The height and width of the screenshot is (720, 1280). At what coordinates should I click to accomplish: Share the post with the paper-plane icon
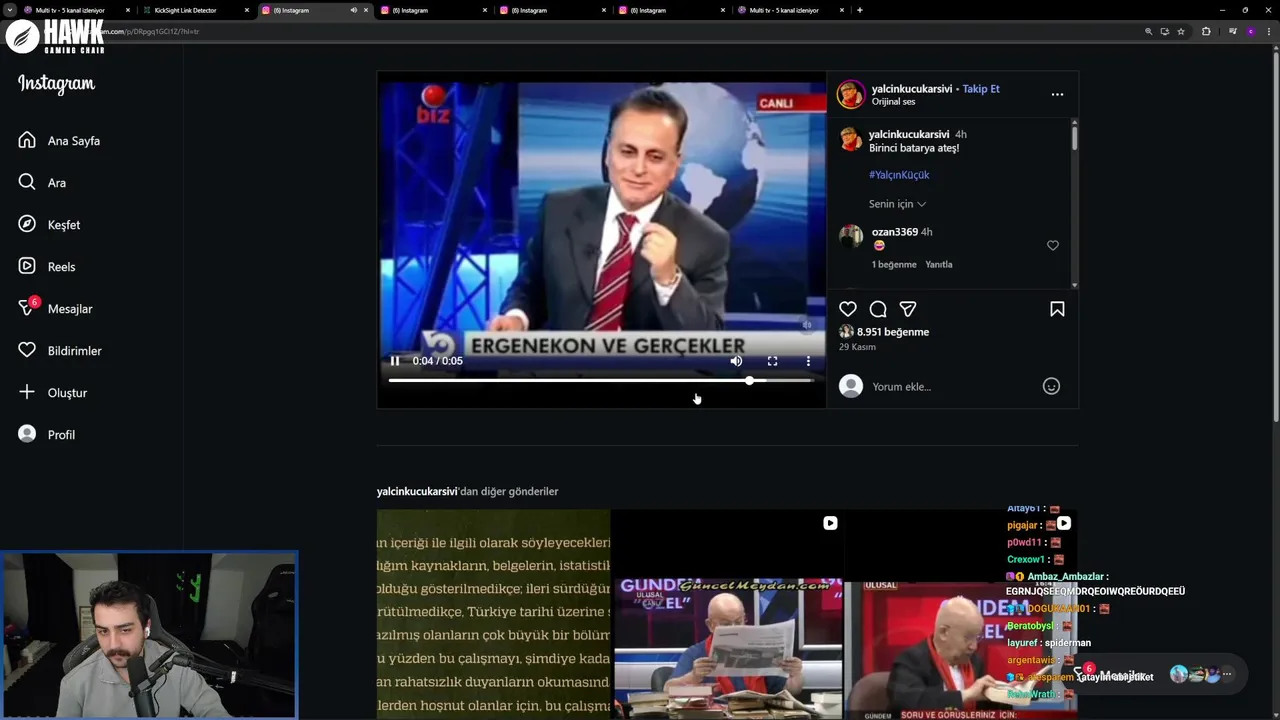coord(908,309)
